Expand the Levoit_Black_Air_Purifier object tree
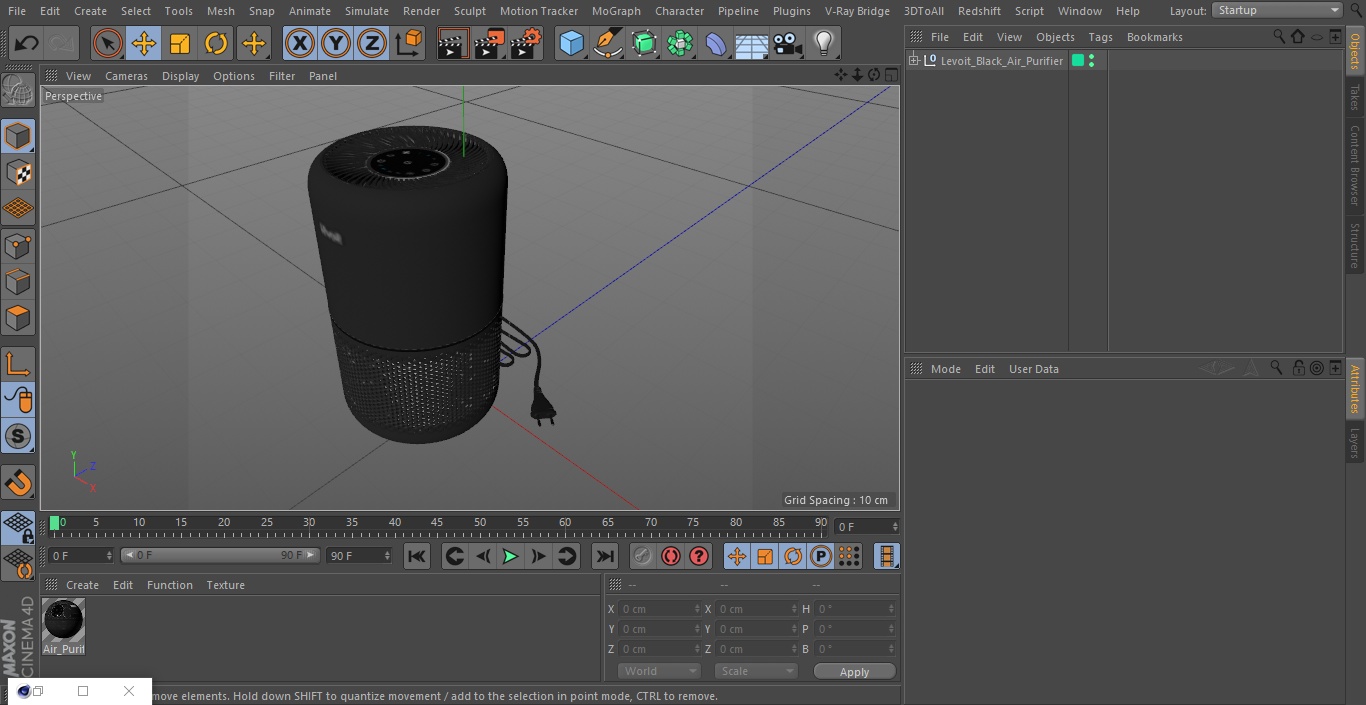1366x705 pixels. pyautogui.click(x=913, y=61)
